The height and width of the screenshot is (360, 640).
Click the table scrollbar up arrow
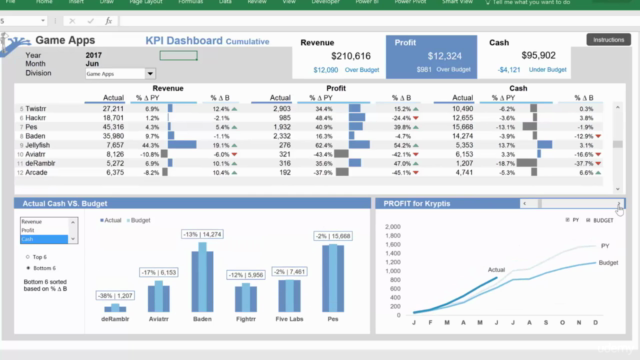(x=618, y=107)
